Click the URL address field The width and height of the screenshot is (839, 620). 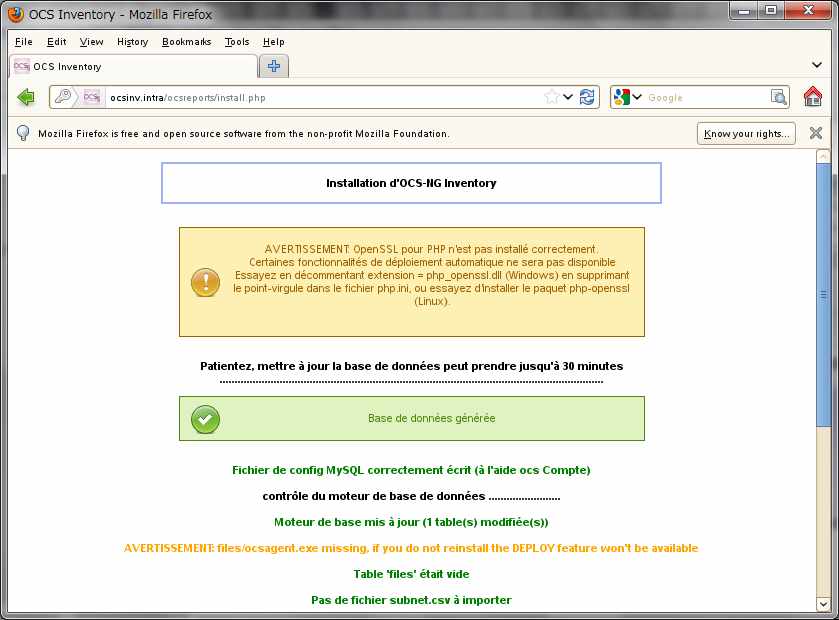(x=324, y=97)
